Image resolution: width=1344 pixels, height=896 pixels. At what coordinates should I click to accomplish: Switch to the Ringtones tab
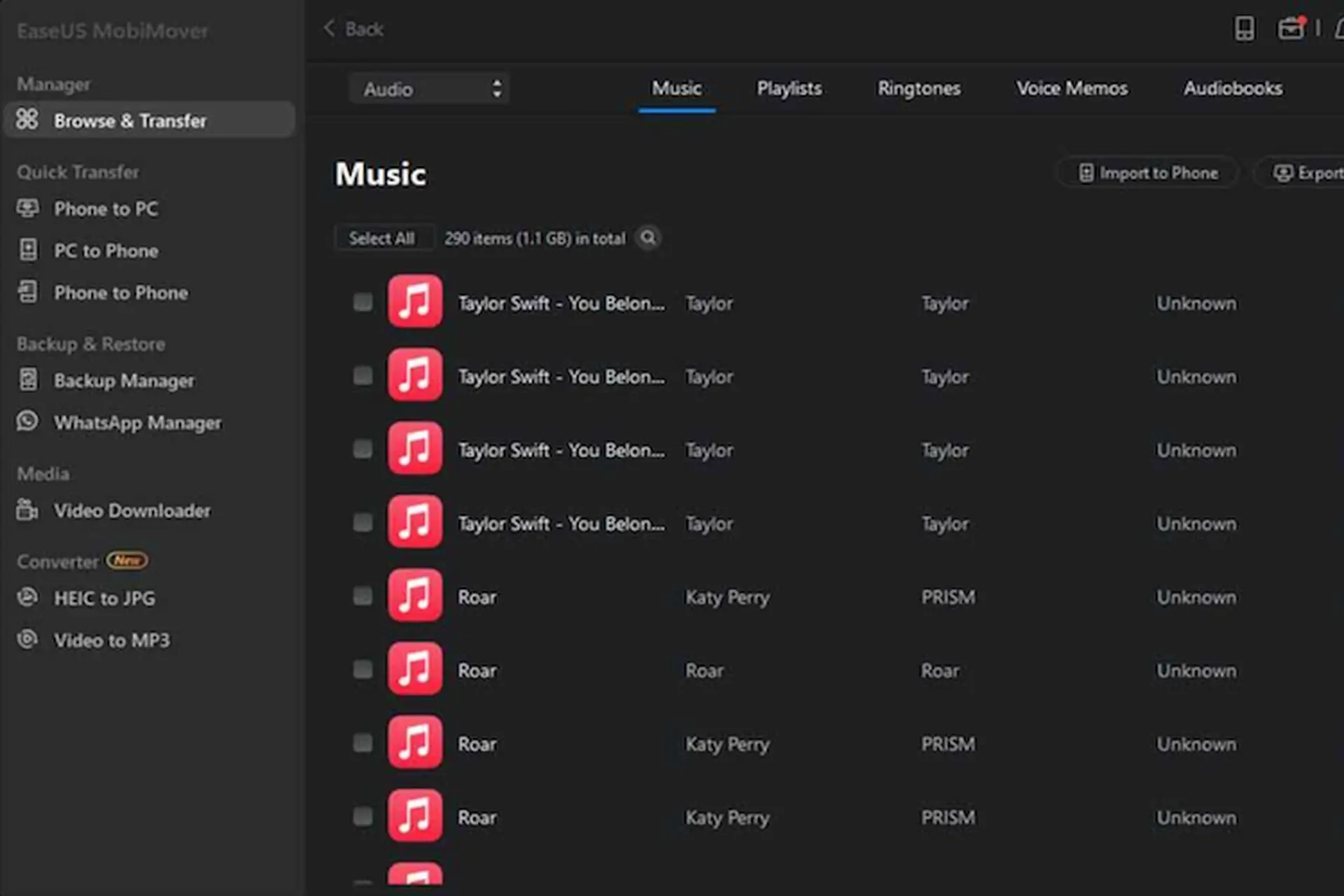(x=919, y=89)
